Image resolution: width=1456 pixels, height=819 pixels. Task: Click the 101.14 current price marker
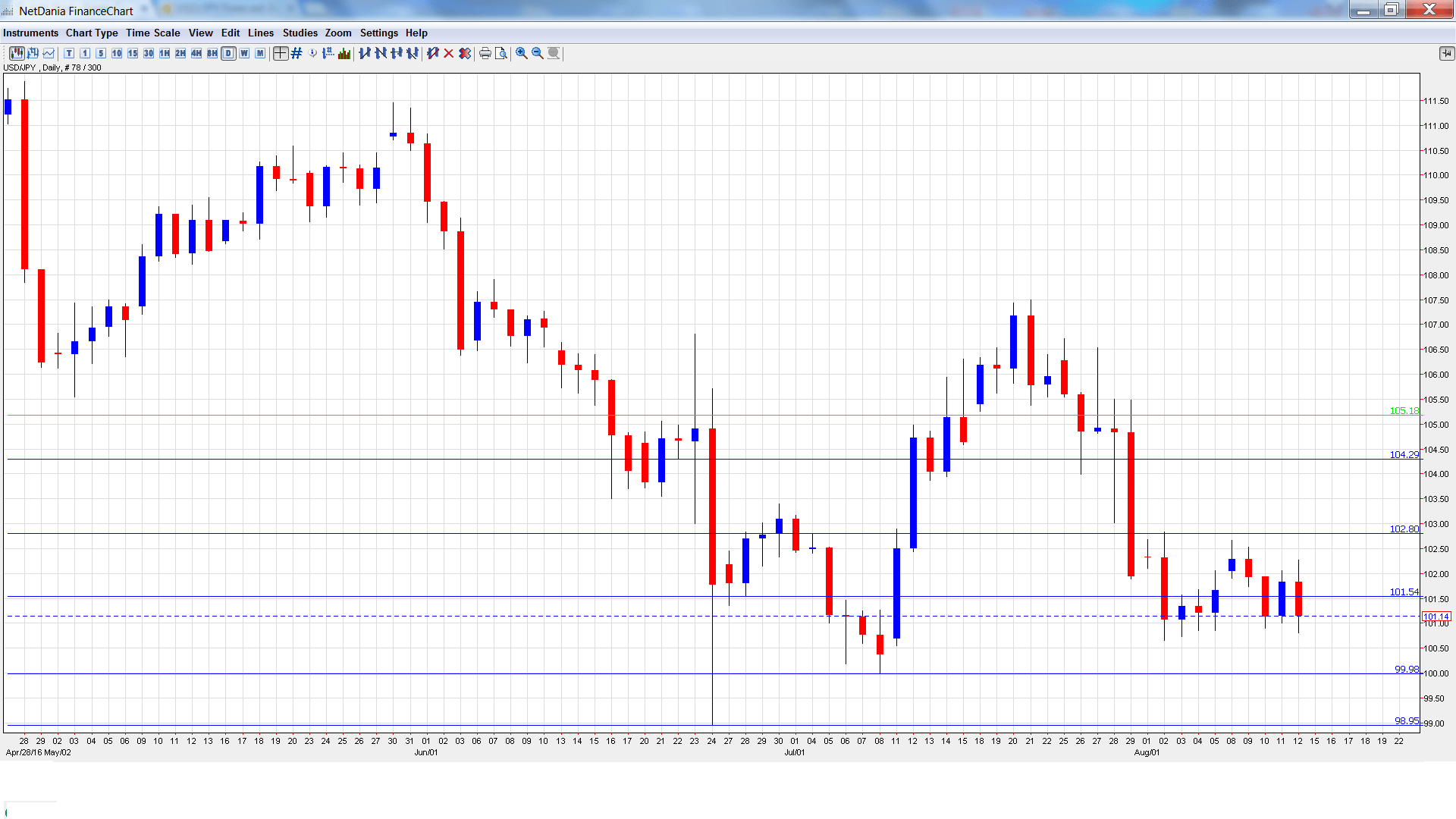(1436, 617)
